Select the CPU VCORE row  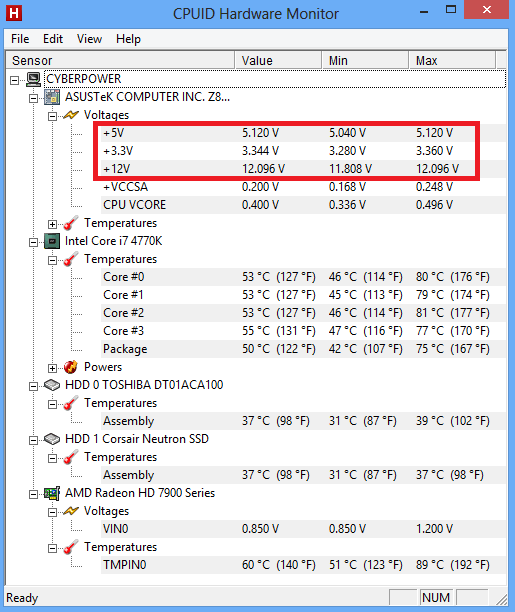point(303,205)
